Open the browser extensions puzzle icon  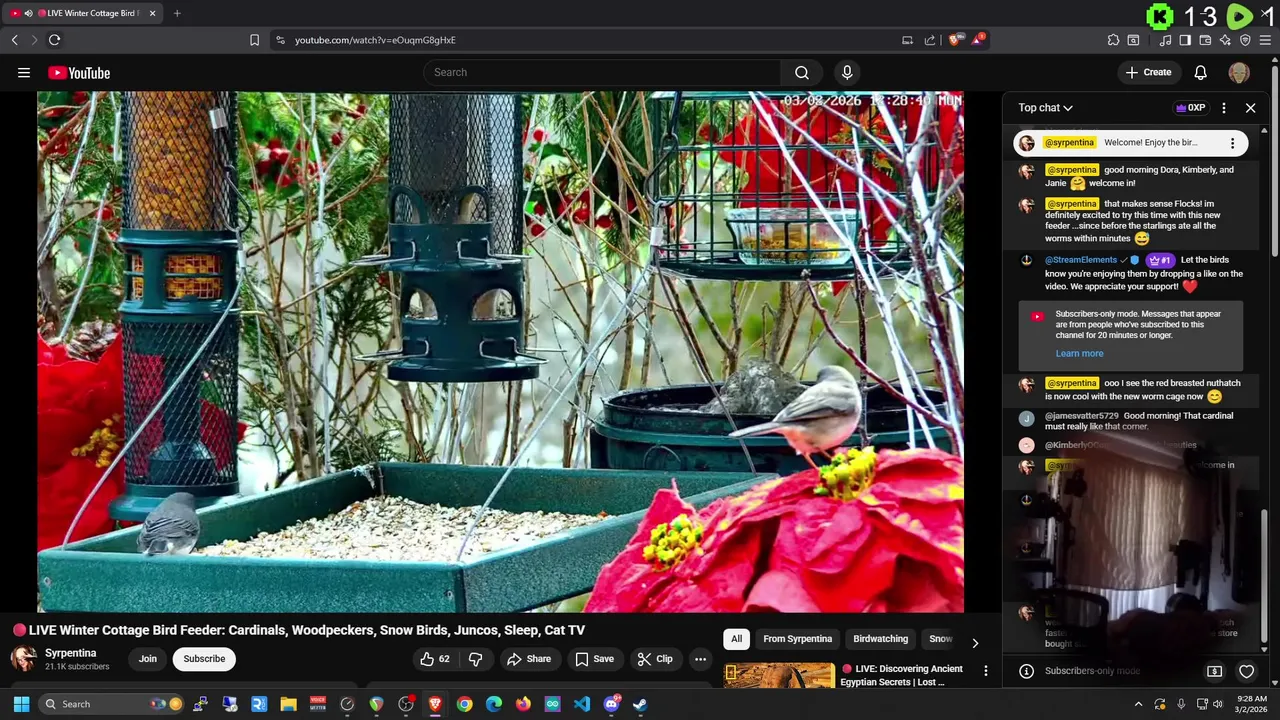point(1113,40)
